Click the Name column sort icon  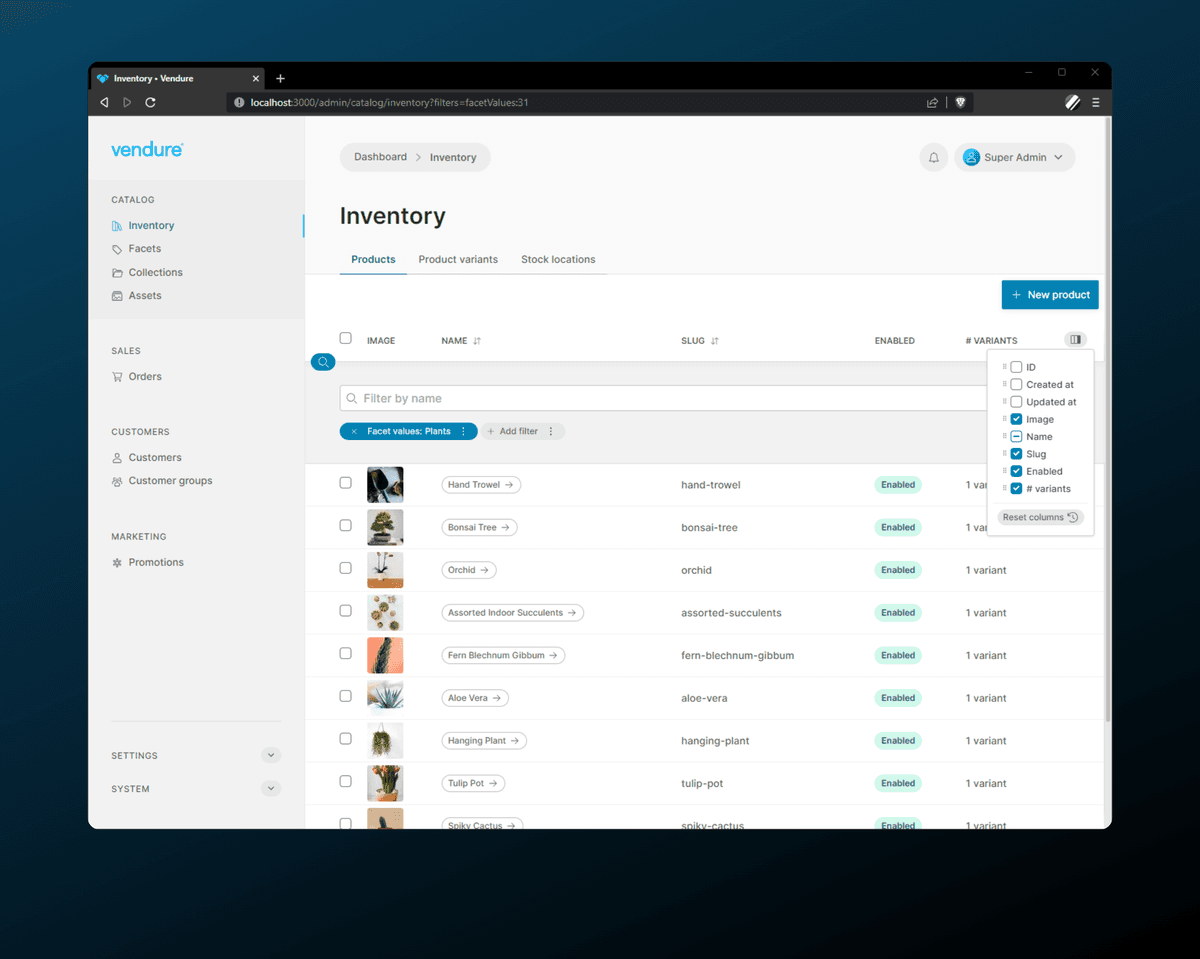(x=477, y=341)
